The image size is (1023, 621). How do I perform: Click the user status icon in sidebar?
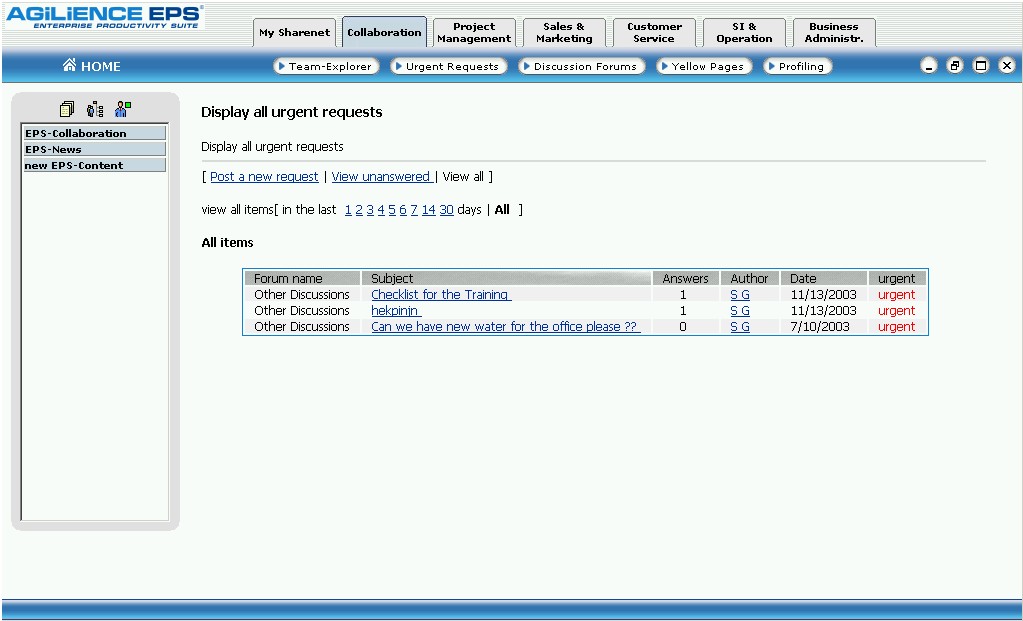[123, 109]
